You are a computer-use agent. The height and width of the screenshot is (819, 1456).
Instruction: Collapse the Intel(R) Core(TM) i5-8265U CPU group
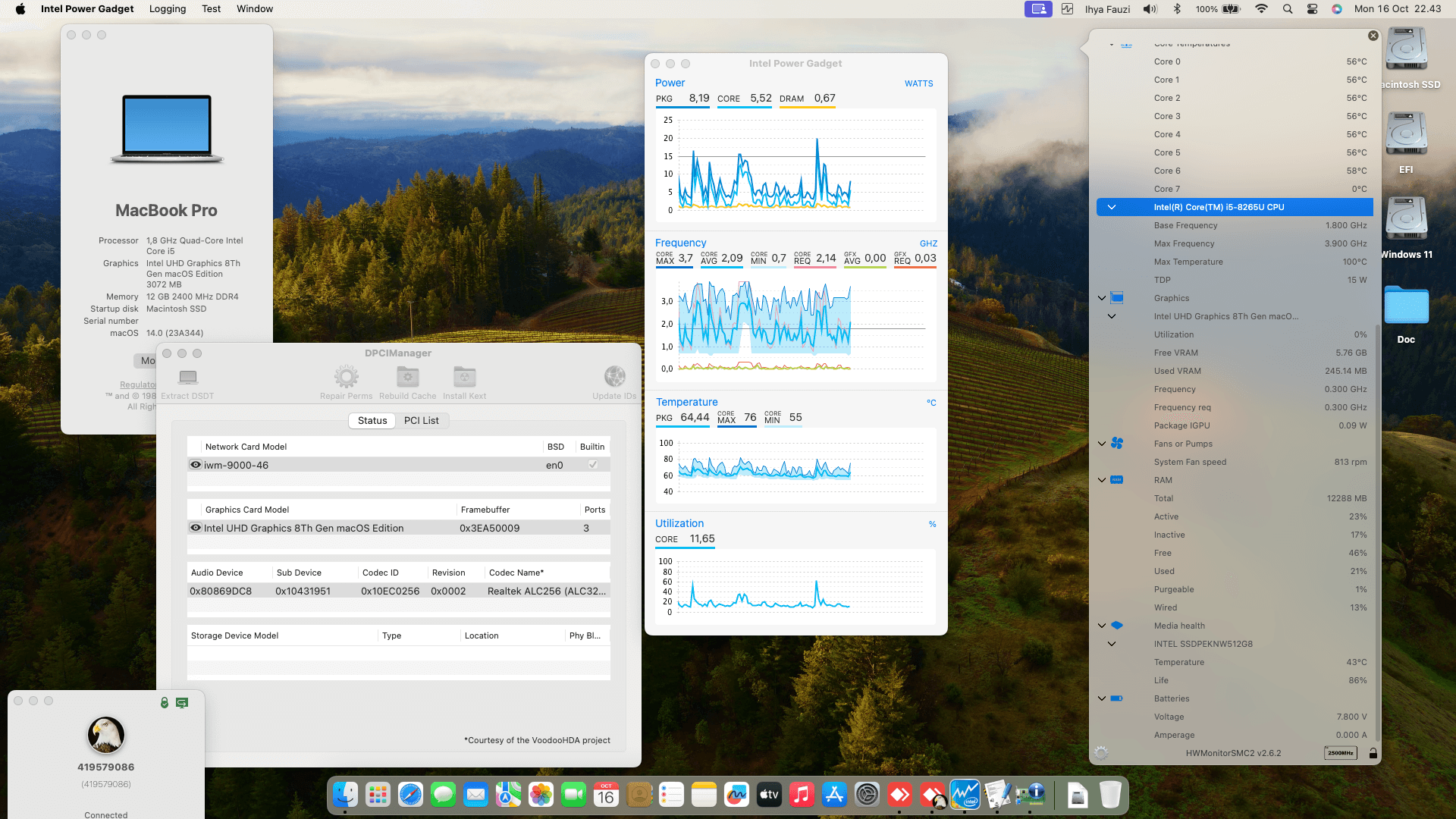pos(1112,207)
